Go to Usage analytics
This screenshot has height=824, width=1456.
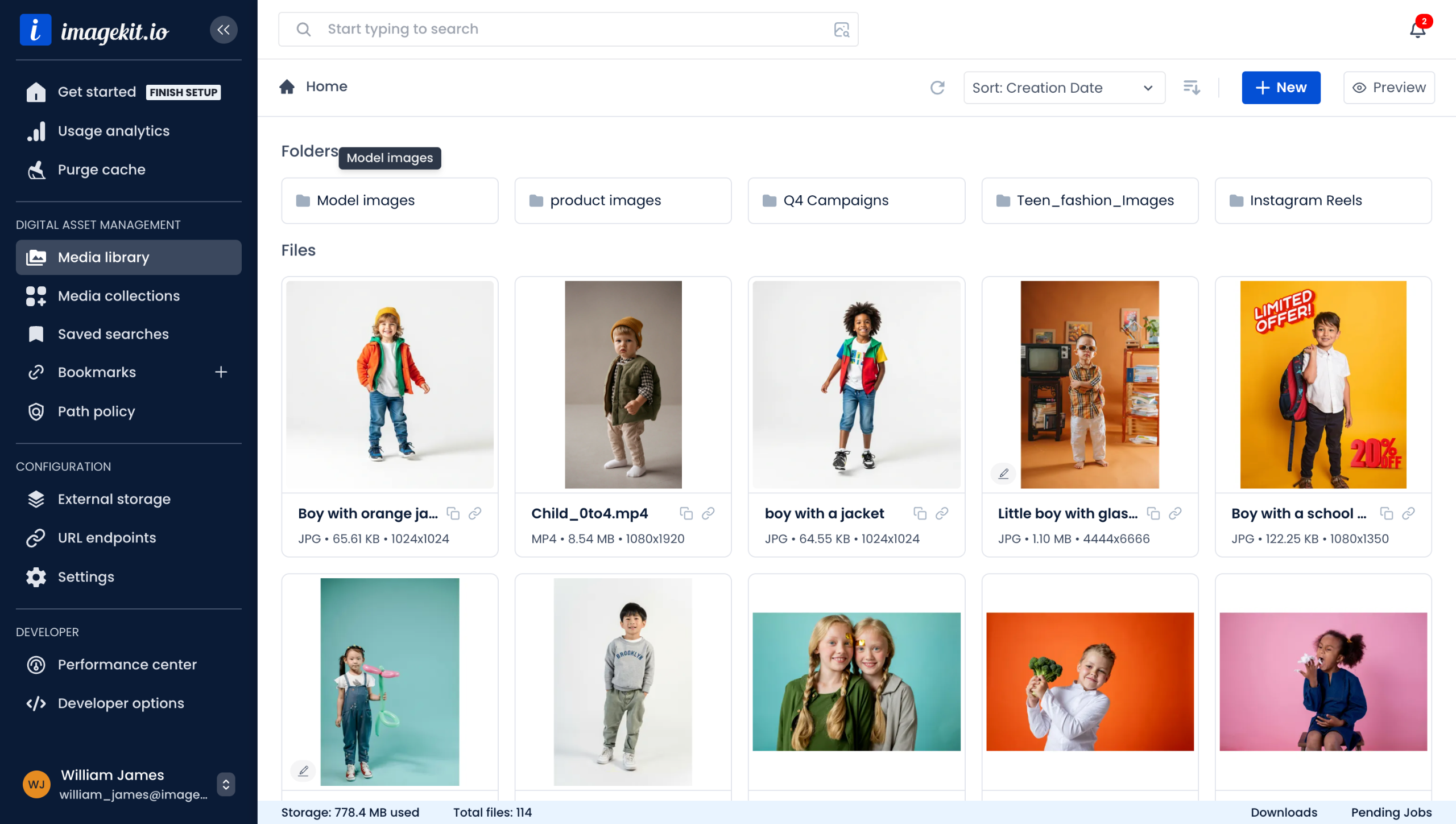(113, 131)
